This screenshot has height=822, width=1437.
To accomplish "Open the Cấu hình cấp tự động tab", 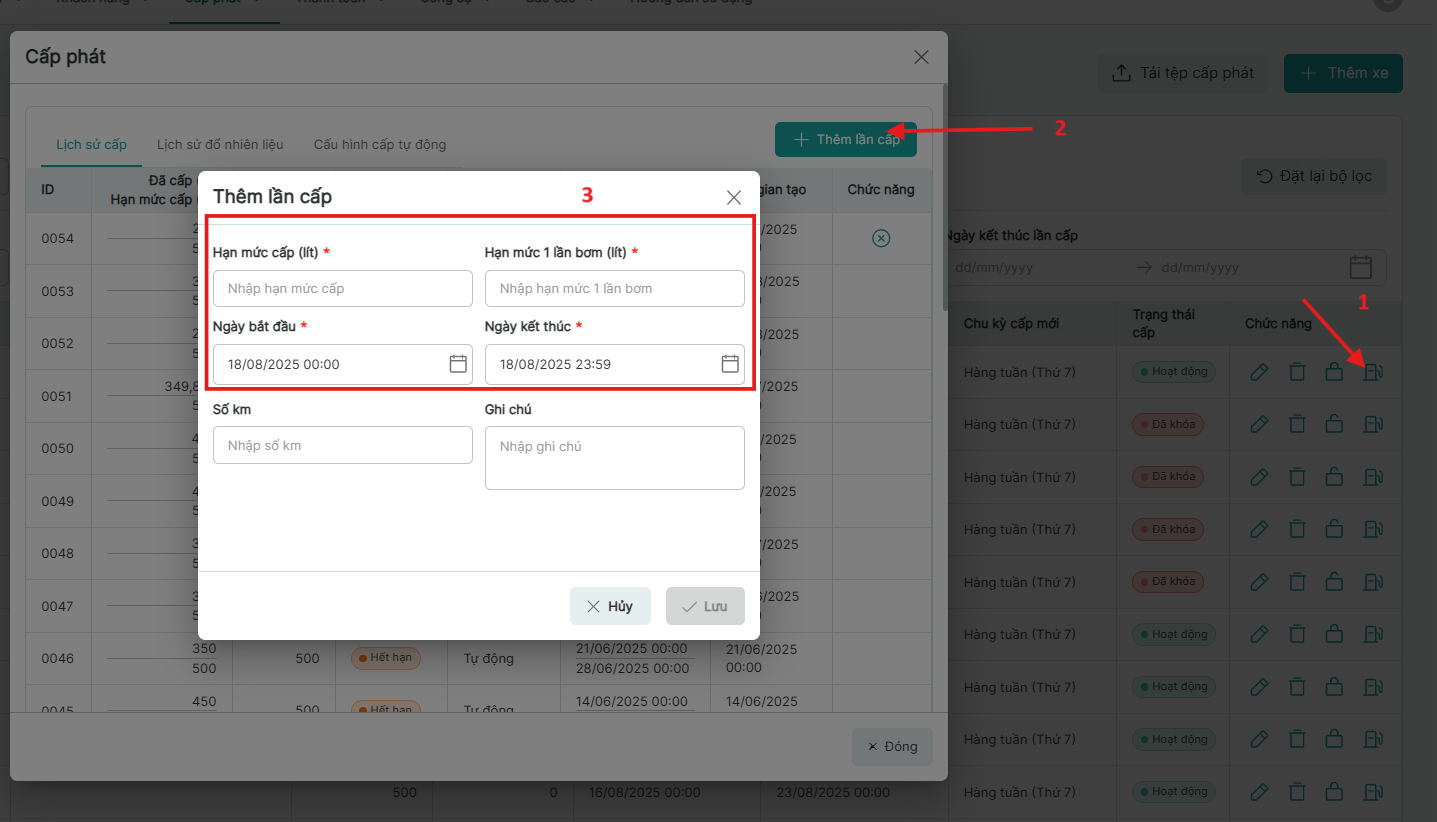I will [380, 145].
